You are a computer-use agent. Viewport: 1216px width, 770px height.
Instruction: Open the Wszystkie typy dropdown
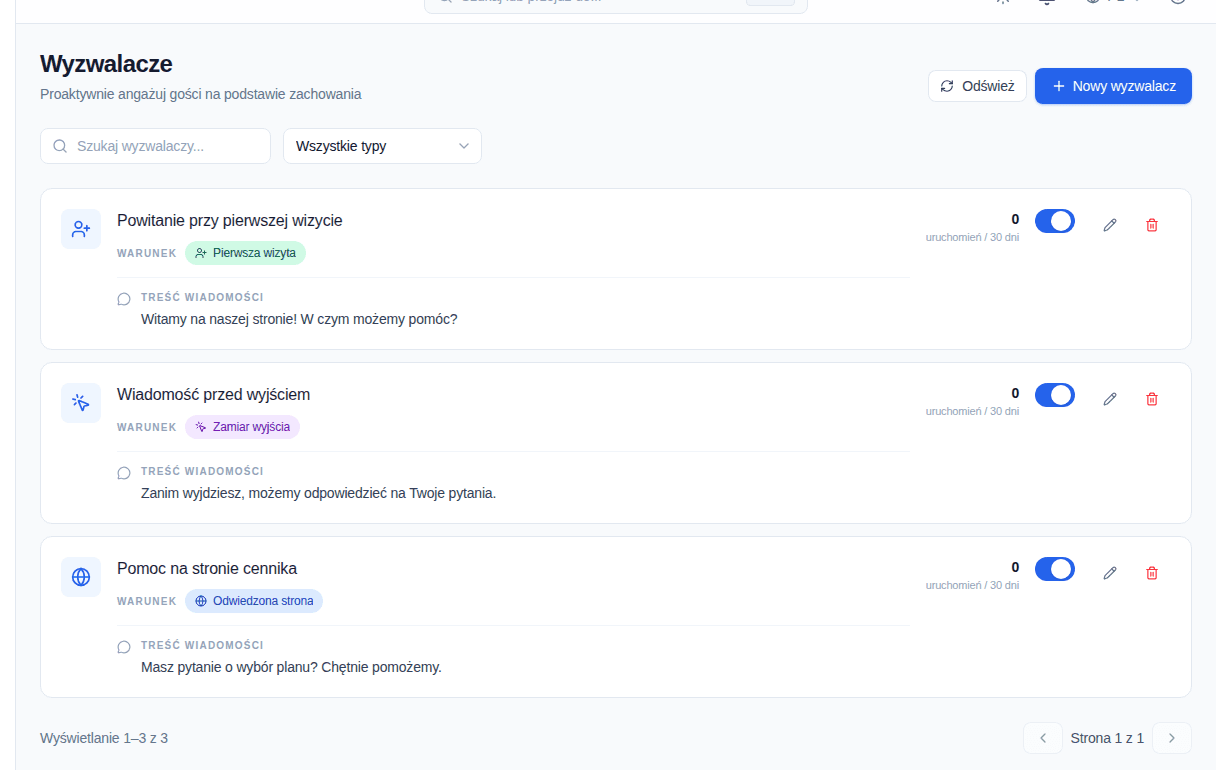coord(382,146)
